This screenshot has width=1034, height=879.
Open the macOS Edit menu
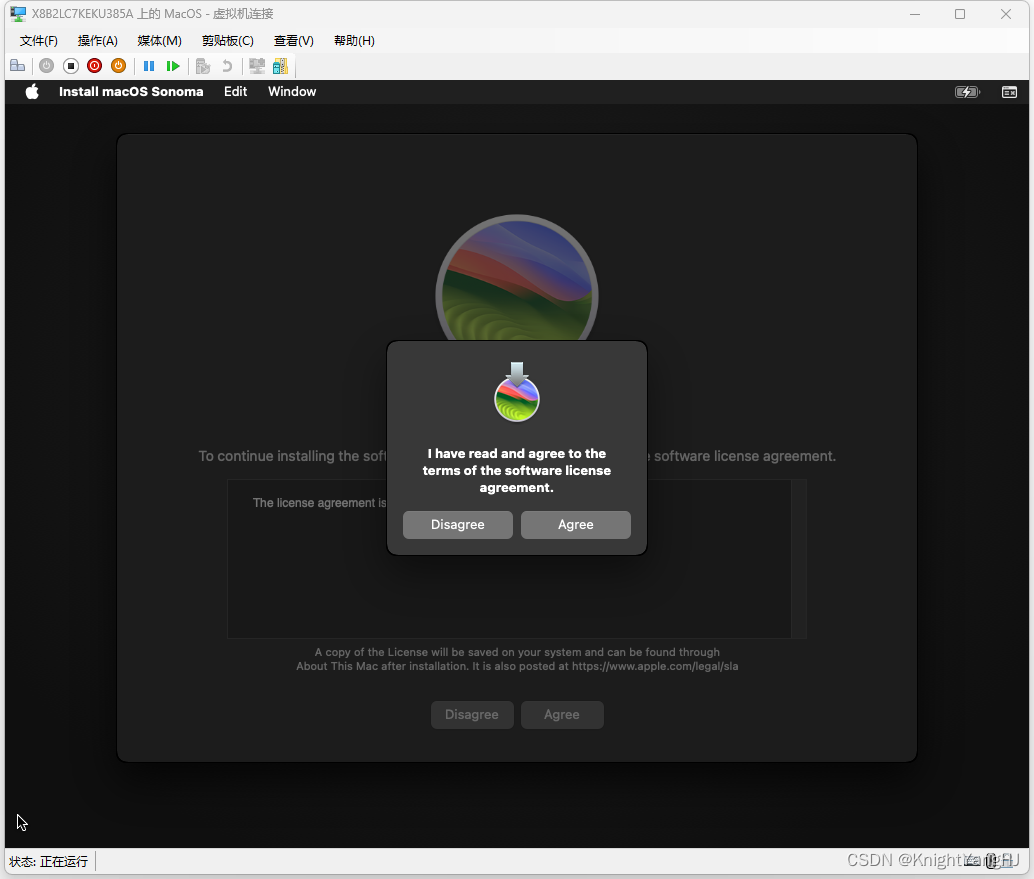point(235,92)
